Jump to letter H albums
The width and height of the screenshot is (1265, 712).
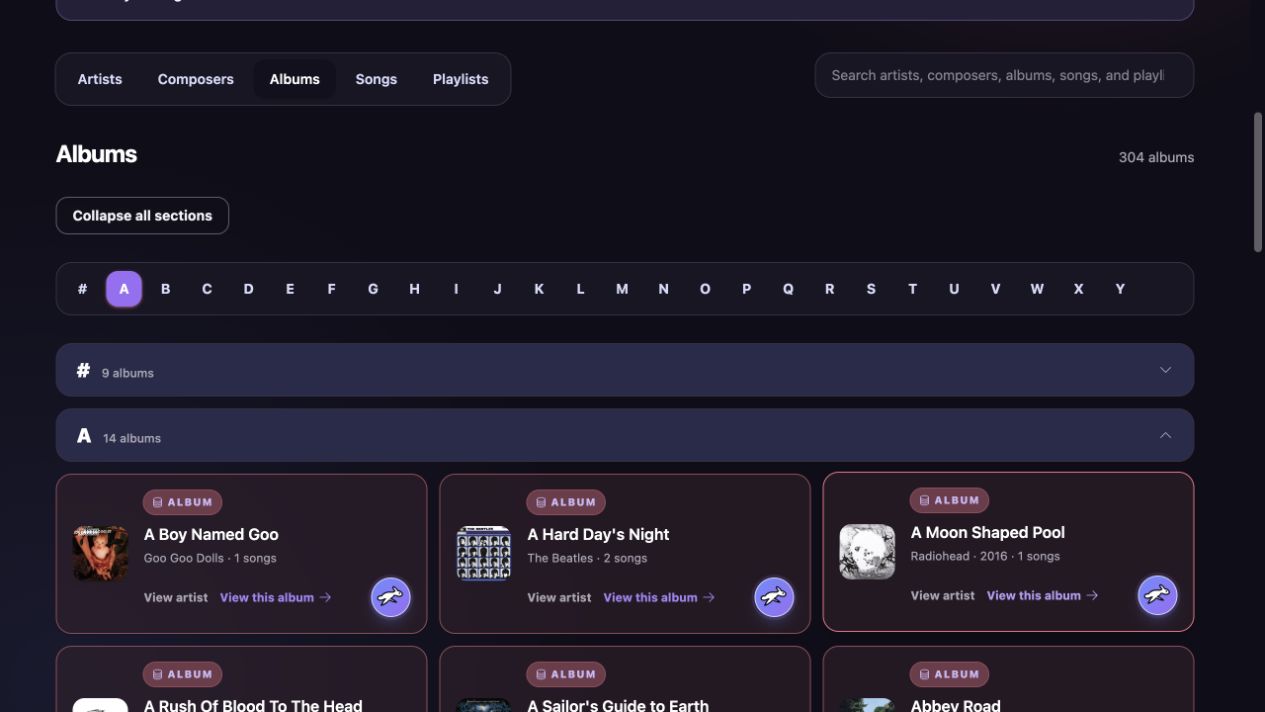click(414, 289)
